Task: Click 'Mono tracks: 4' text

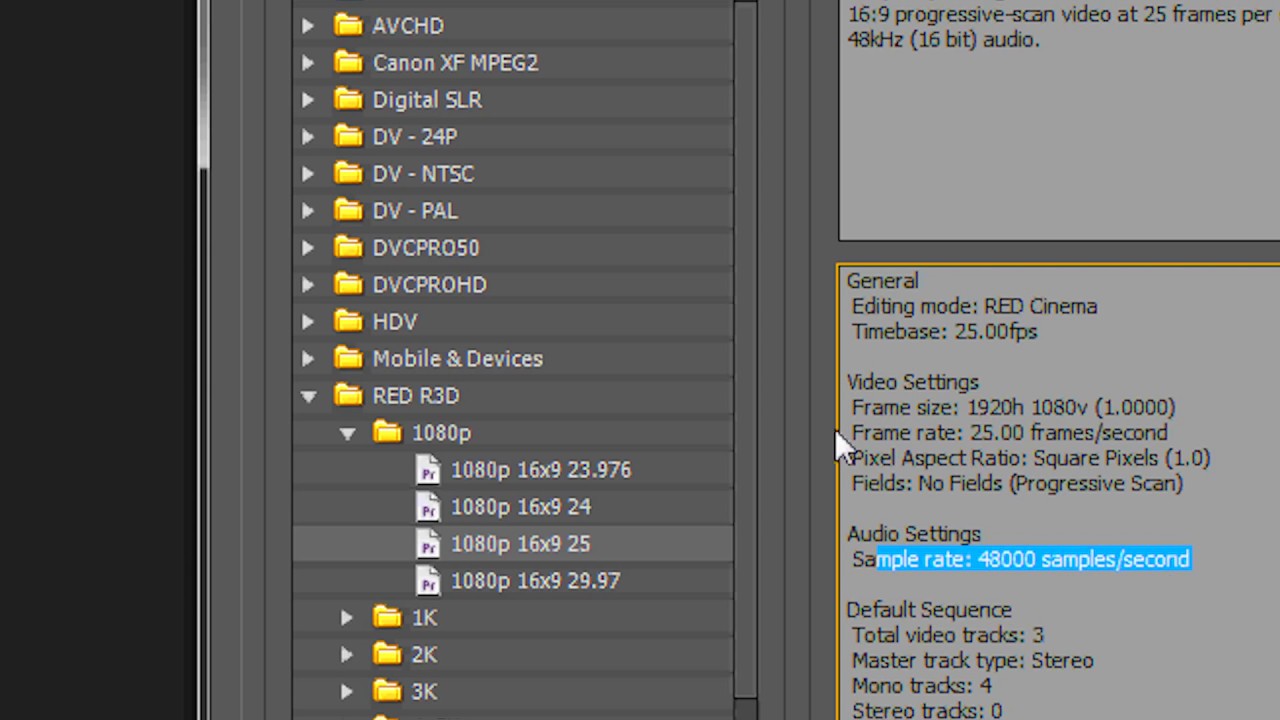Action: (921, 686)
